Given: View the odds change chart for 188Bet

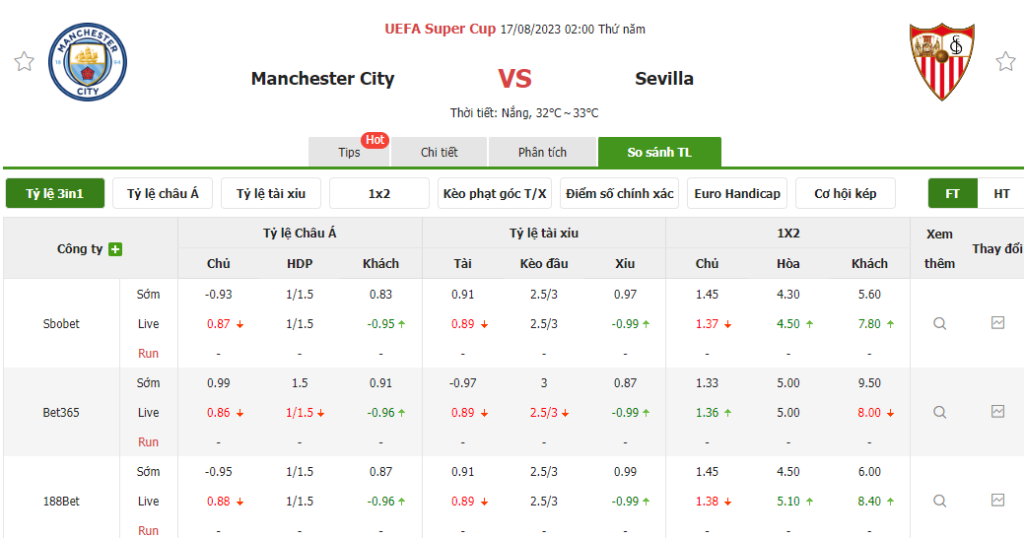Looking at the screenshot, I should (997, 500).
